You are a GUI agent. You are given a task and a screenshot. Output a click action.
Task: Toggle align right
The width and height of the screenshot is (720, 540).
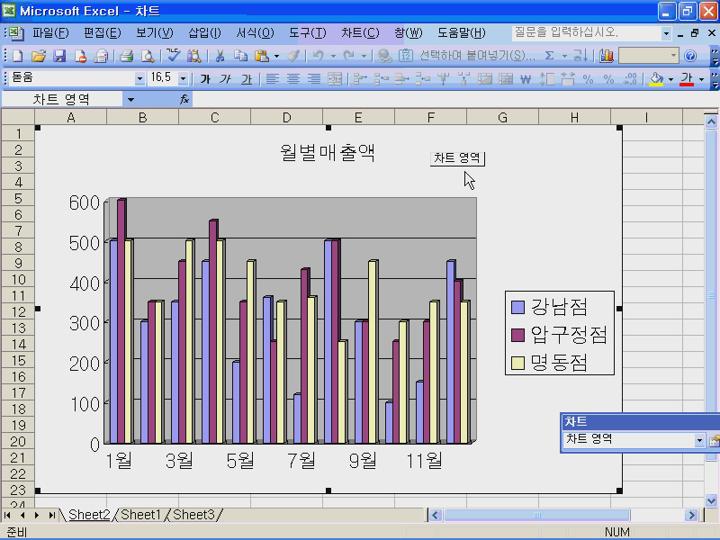coord(314,79)
